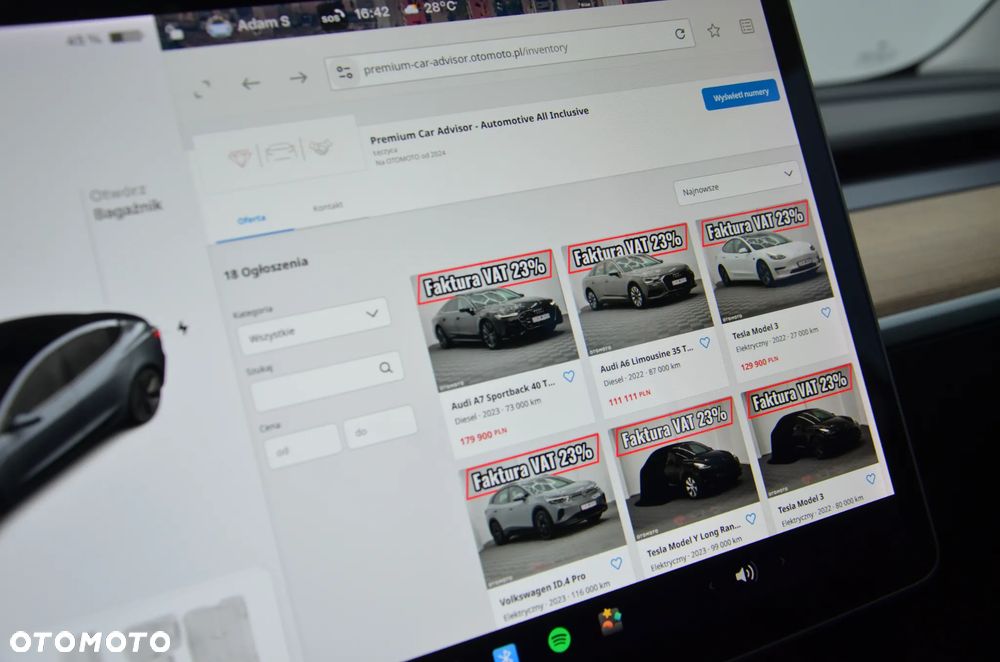Viewport: 1000px width, 662px height.
Task: Open the Bluetooth icon in Tesla dock
Action: coord(506,653)
